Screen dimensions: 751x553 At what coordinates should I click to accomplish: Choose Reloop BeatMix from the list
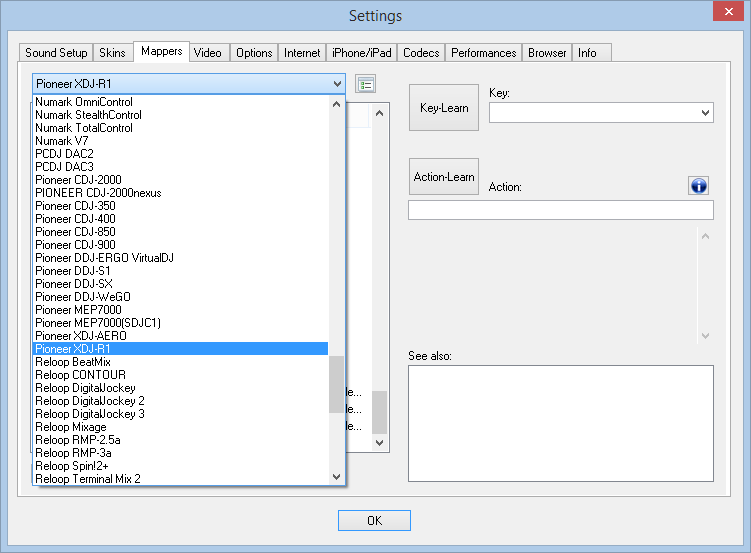[x=181, y=361]
